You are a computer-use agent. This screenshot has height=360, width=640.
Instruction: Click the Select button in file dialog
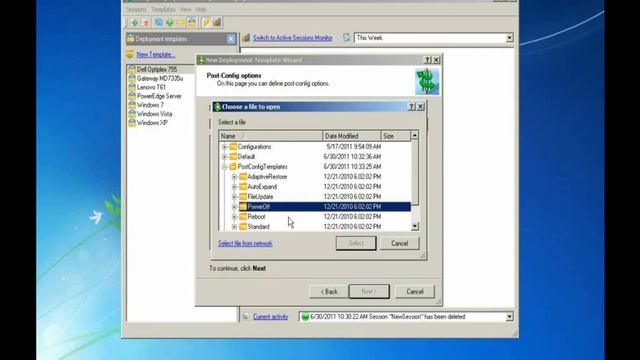tap(356, 243)
